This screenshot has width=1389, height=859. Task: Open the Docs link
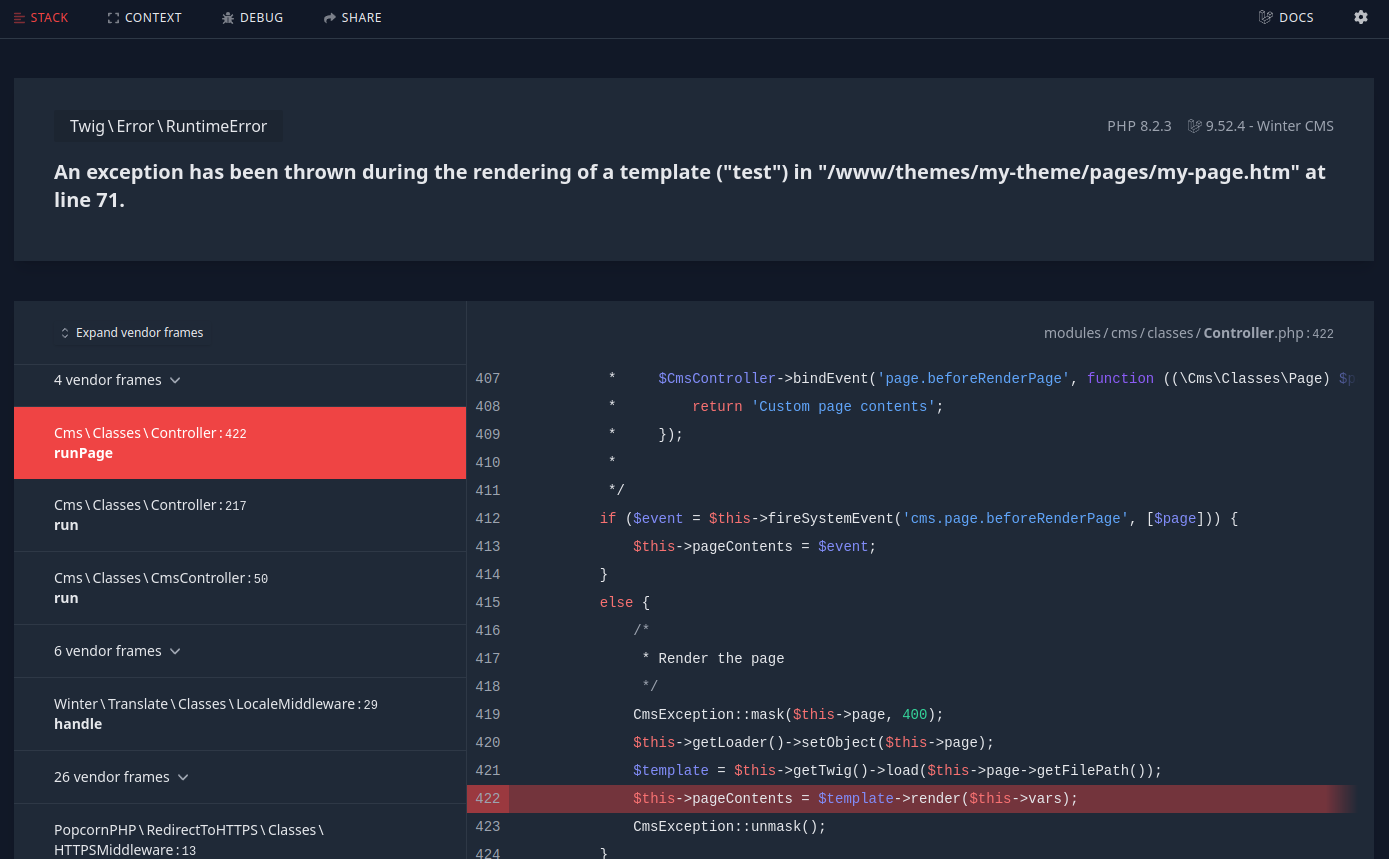[x=1286, y=18]
